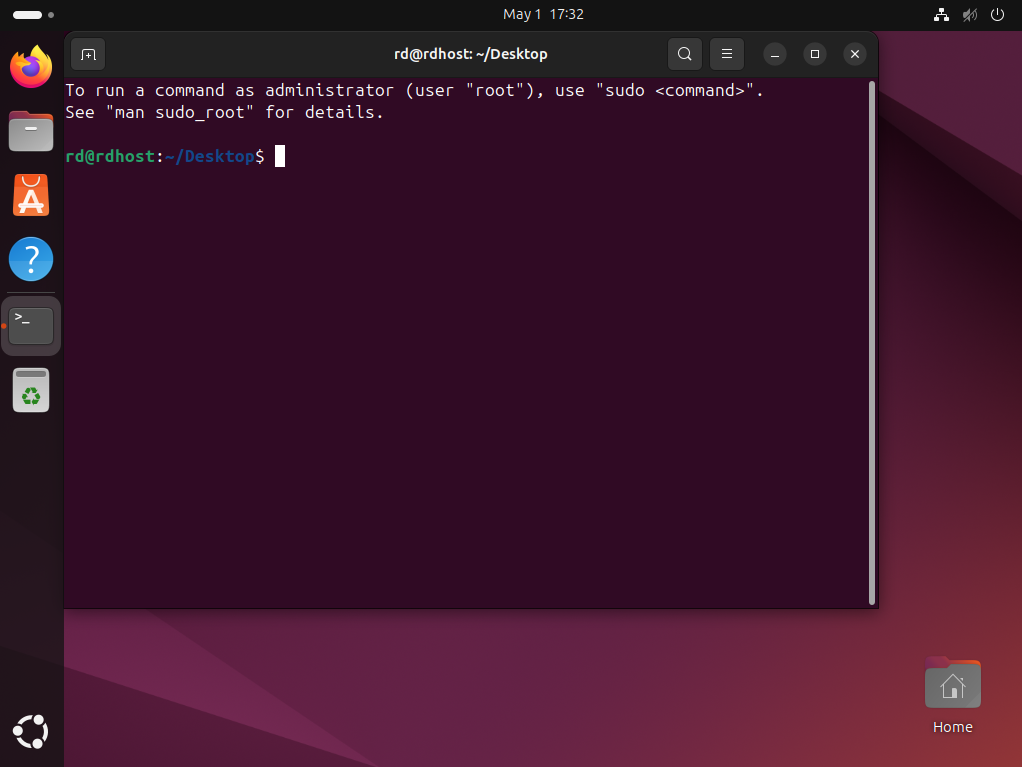Open the Help icon in dock

tap(31, 259)
